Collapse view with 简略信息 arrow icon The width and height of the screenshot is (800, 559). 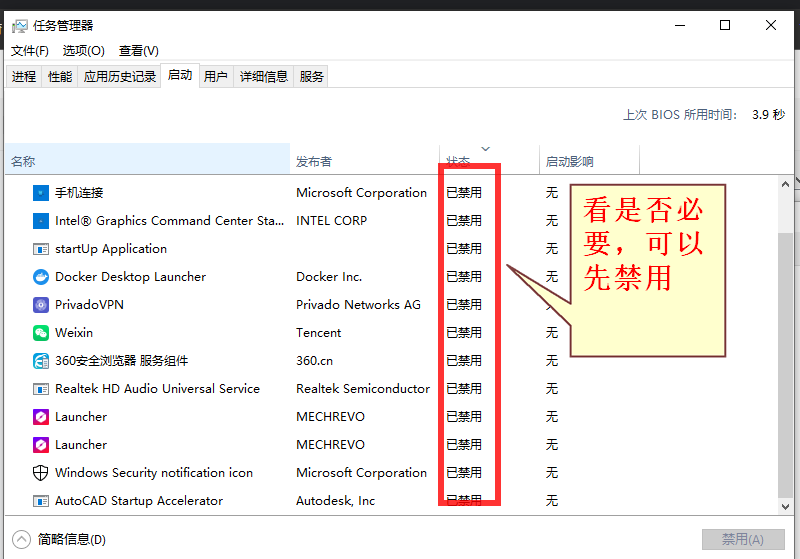tap(21, 540)
